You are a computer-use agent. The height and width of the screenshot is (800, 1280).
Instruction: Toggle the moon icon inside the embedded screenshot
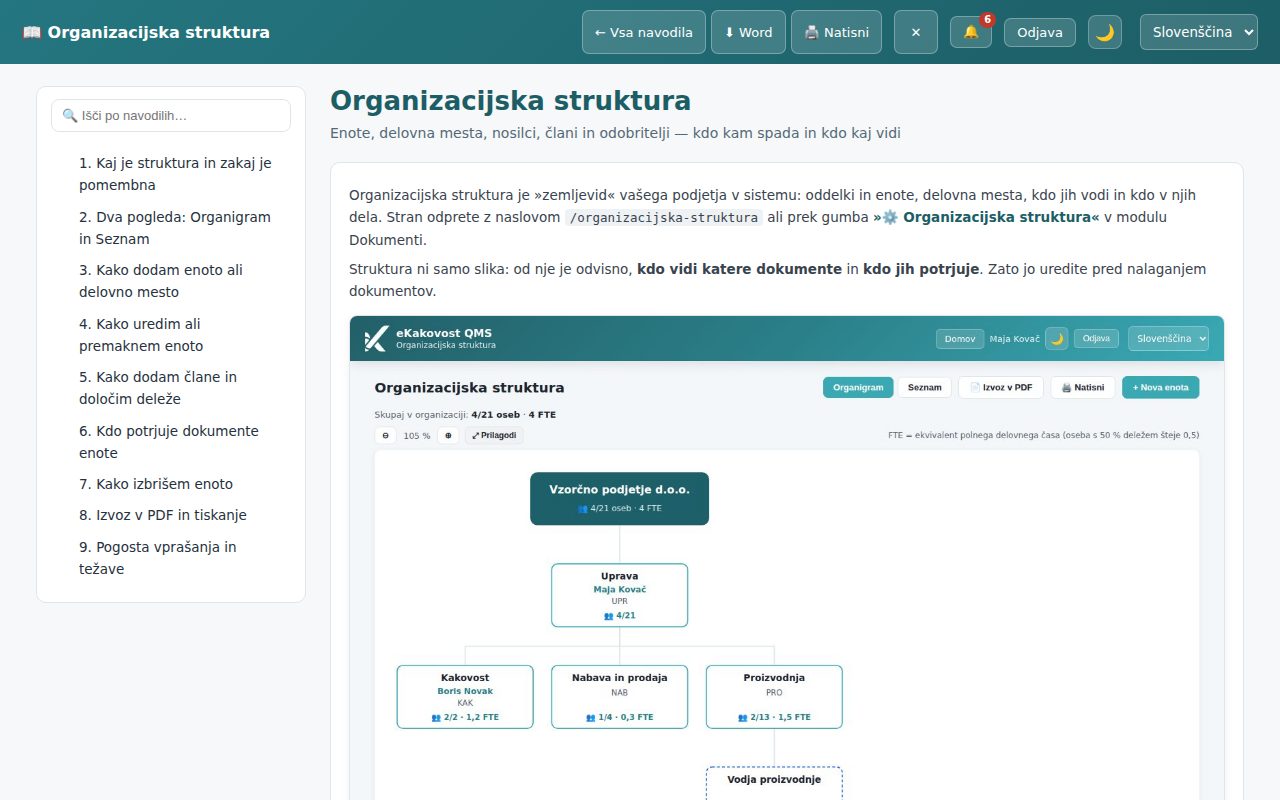pos(1057,339)
